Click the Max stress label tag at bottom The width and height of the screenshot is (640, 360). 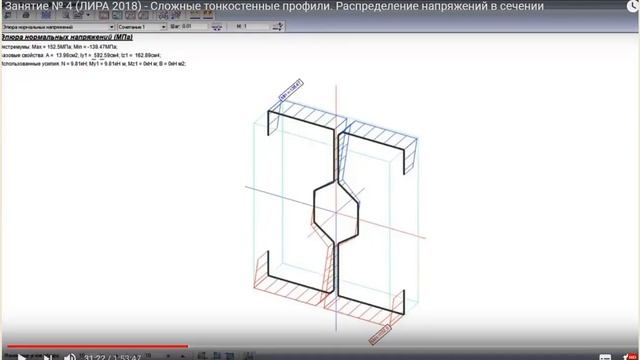380,335
